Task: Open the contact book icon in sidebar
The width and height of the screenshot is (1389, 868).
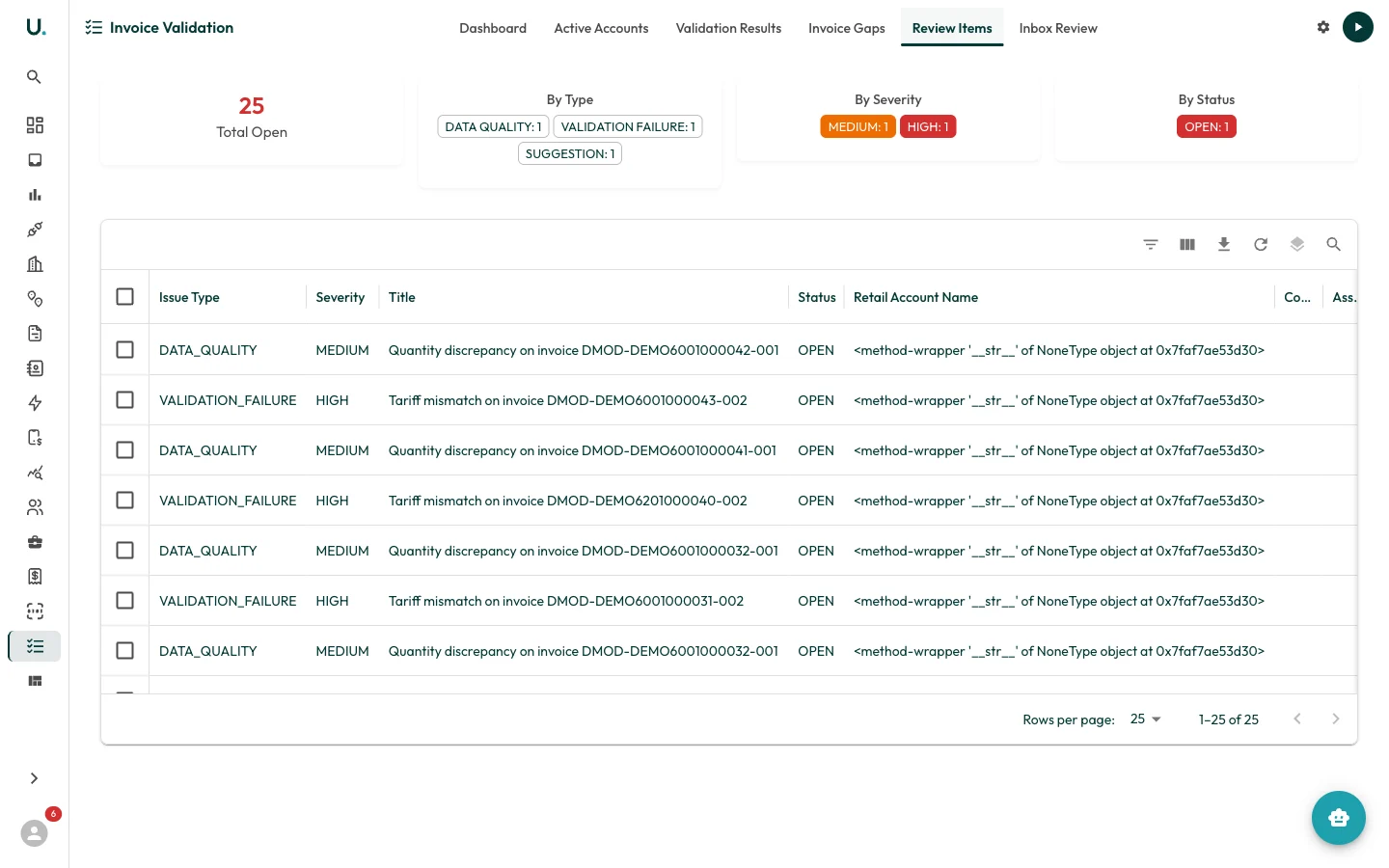Action: (35, 368)
